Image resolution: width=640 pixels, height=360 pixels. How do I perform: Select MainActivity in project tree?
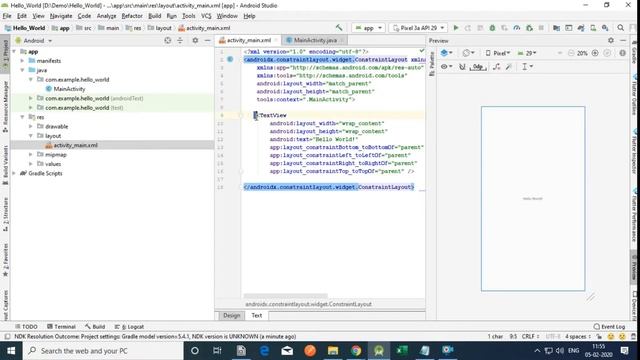[x=69, y=89]
